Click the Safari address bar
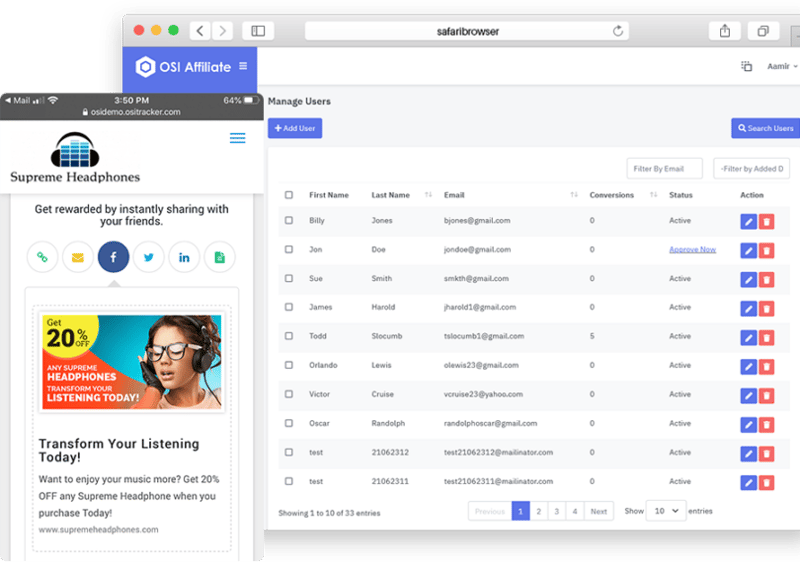The image size is (800, 562). click(x=467, y=31)
